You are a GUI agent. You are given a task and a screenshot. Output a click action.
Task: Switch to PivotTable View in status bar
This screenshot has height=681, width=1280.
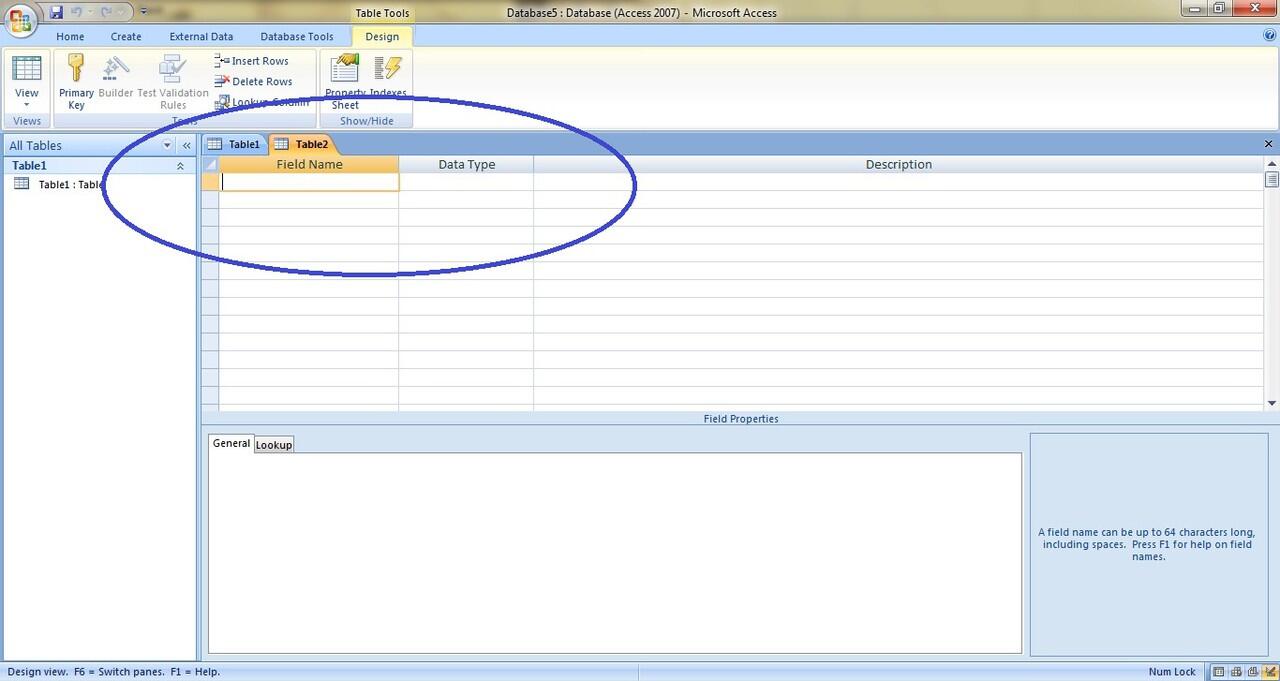coord(1236,672)
